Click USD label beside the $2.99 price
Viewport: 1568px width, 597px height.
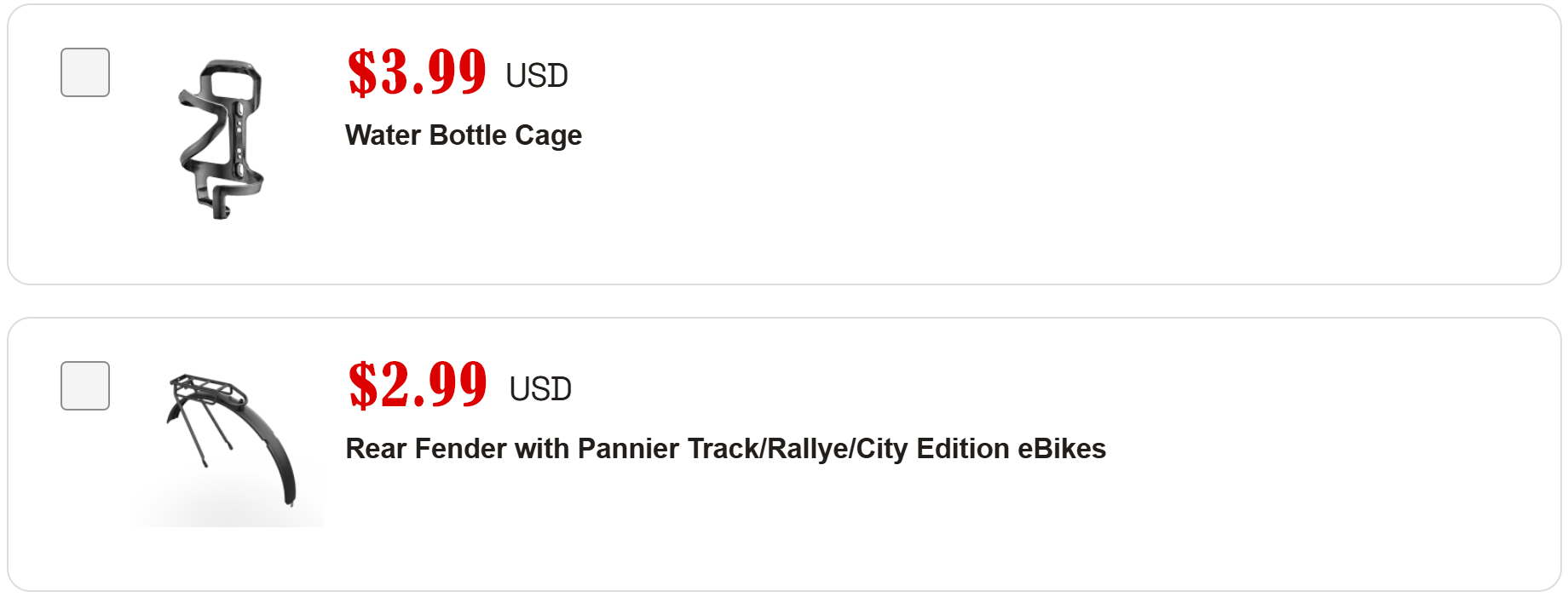[x=540, y=389]
